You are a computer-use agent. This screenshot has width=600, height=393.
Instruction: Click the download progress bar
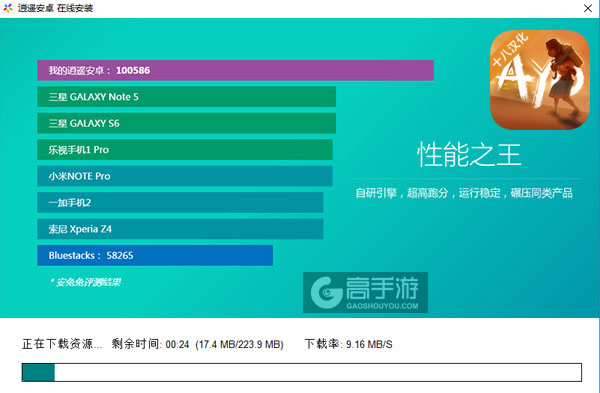302,372
